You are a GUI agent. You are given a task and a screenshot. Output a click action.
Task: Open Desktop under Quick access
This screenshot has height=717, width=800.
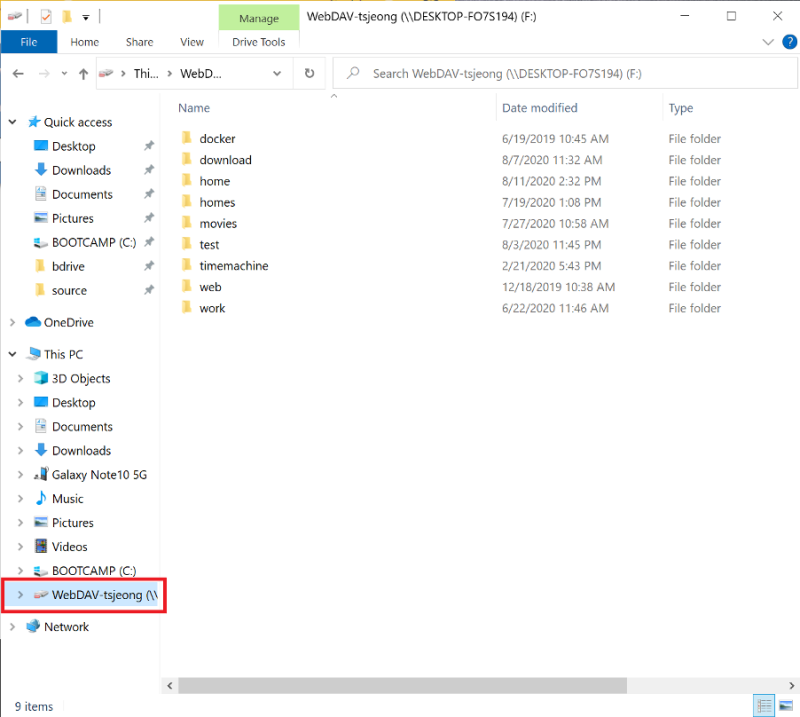[x=73, y=146]
